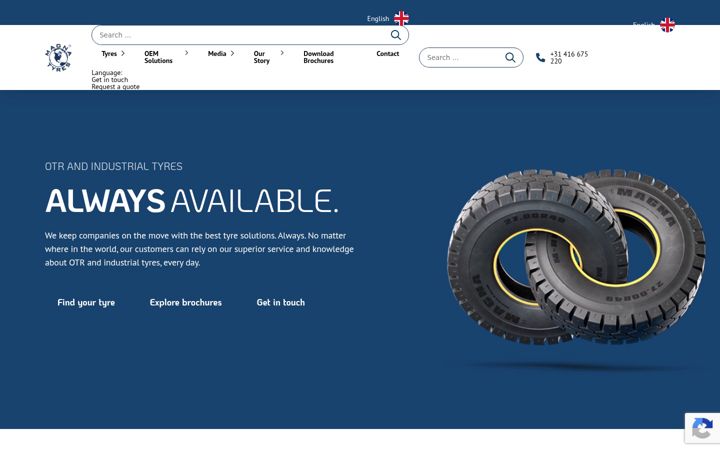720x450 pixels.
Task: Click the Request a quote link
Action: [115, 86]
